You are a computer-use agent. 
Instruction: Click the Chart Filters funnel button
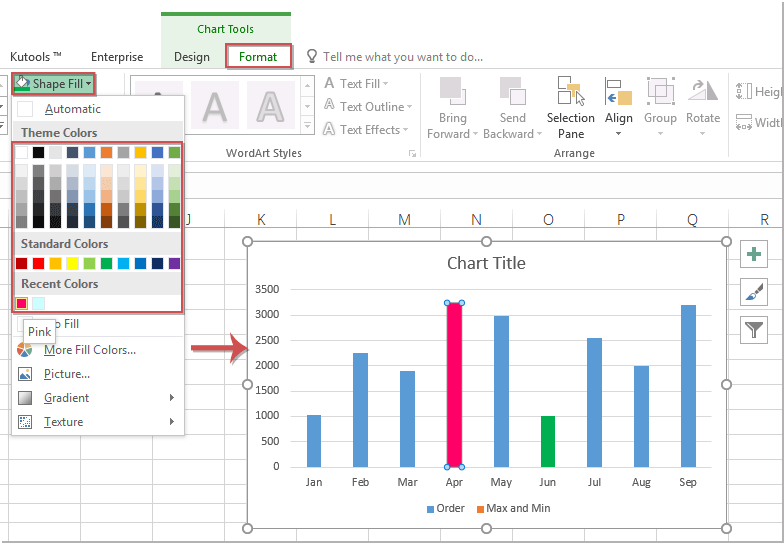coord(754,330)
